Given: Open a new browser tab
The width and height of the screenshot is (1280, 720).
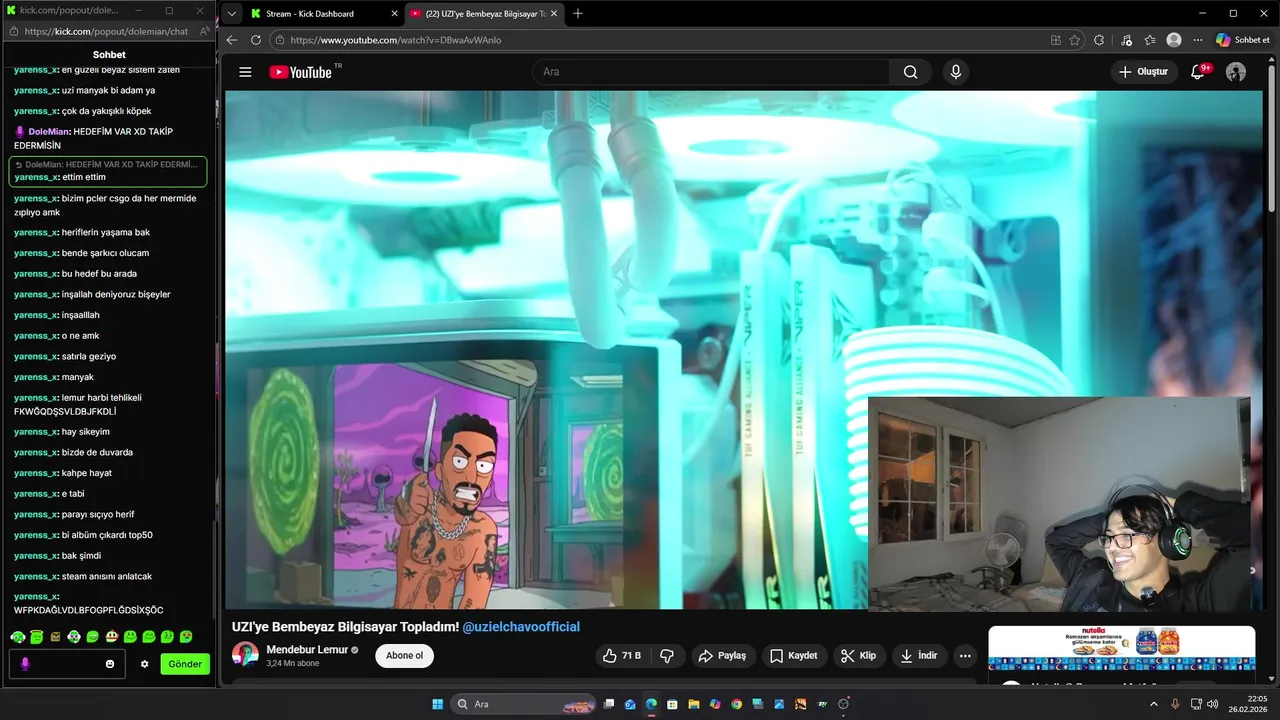Looking at the screenshot, I should (578, 14).
